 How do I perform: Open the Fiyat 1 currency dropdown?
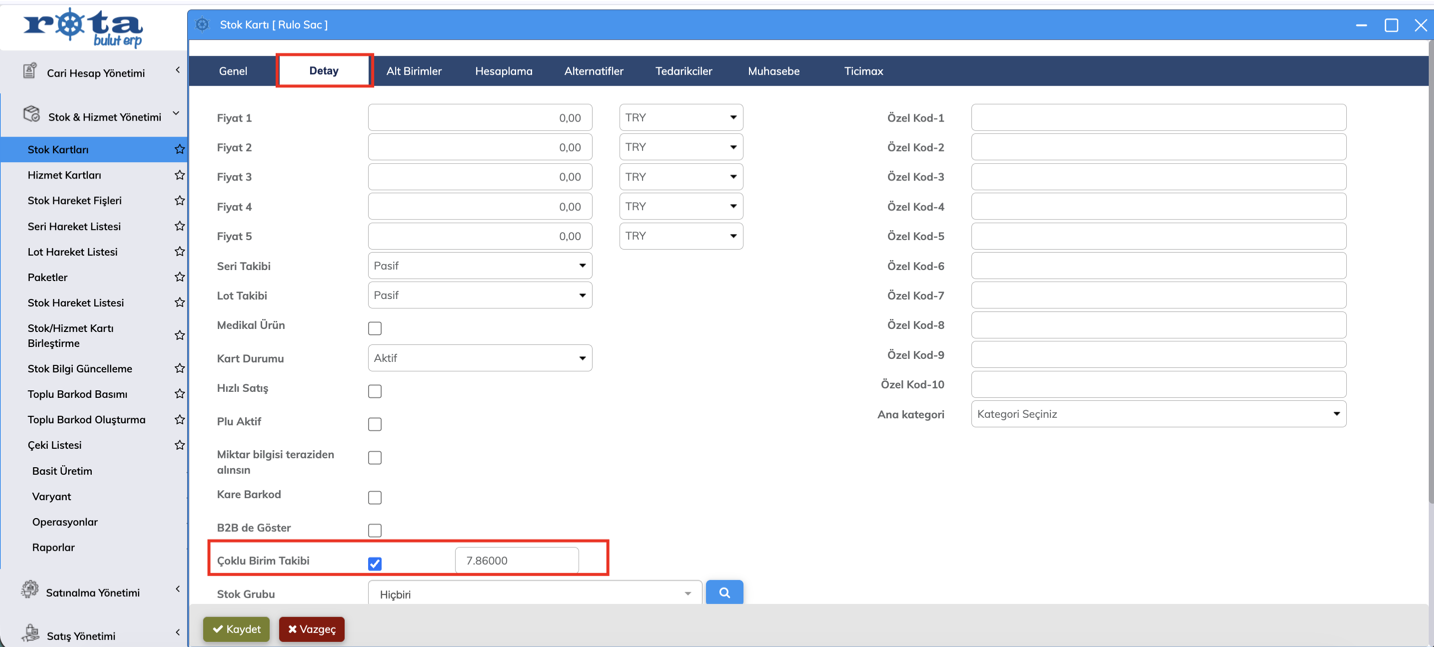(x=681, y=118)
